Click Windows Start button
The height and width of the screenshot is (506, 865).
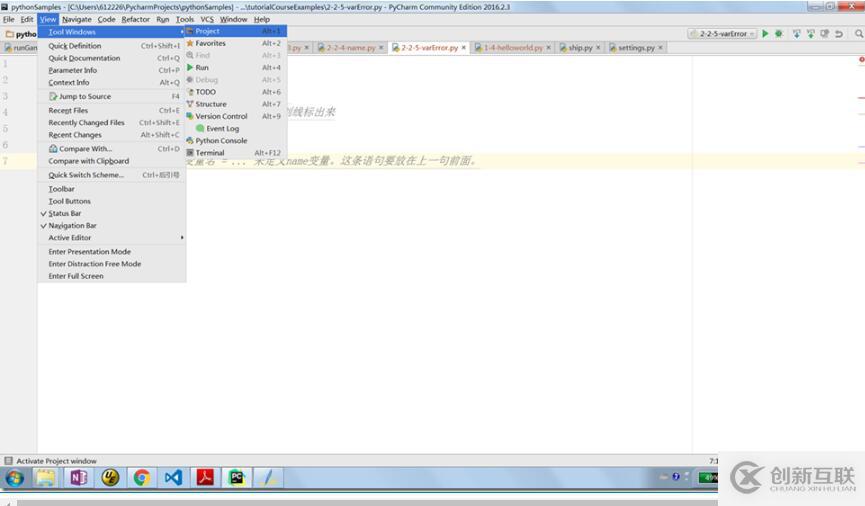(x=14, y=478)
